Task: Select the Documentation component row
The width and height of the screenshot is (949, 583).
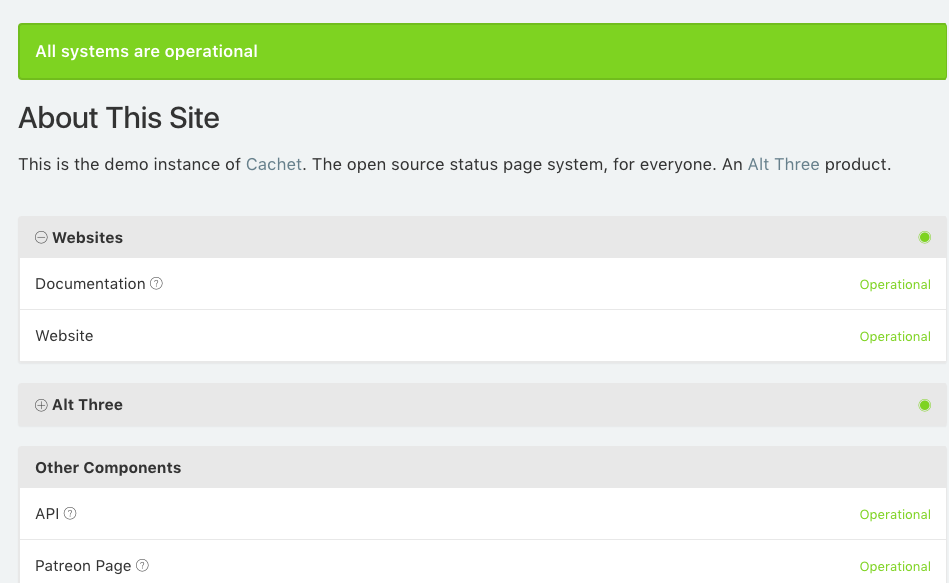Action: click(480, 284)
